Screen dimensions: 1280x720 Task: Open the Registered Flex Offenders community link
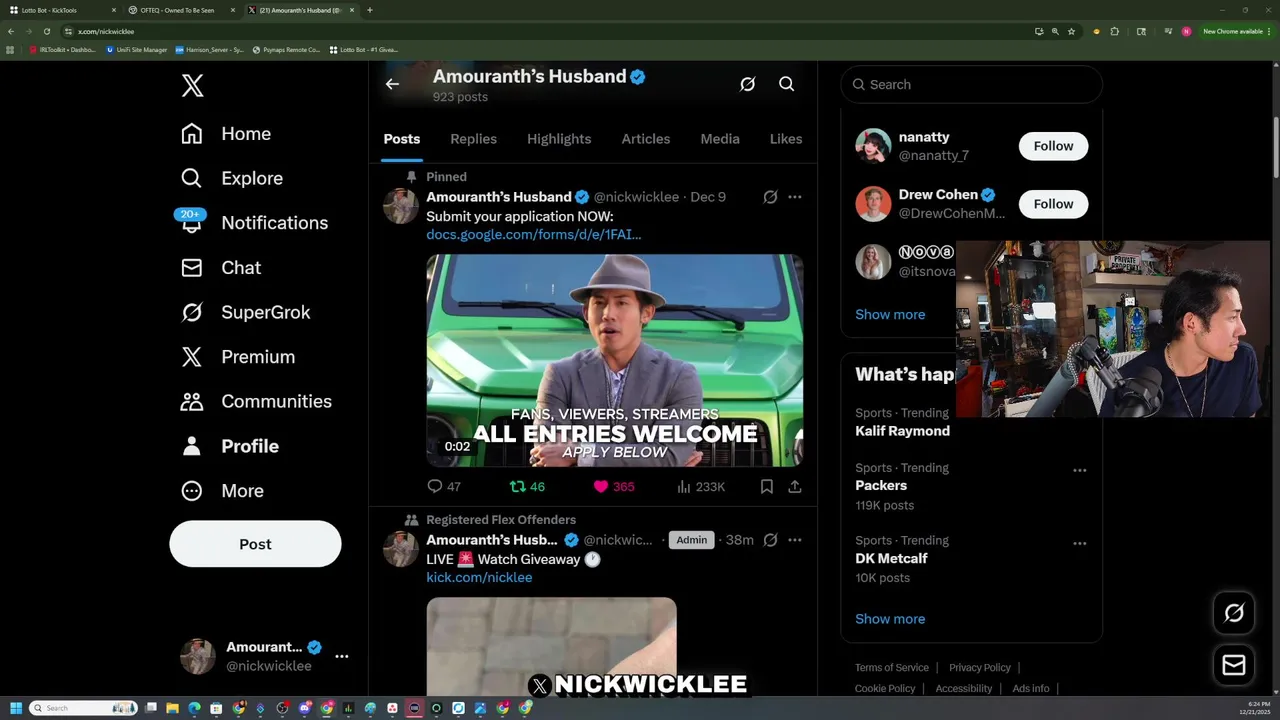(501, 520)
